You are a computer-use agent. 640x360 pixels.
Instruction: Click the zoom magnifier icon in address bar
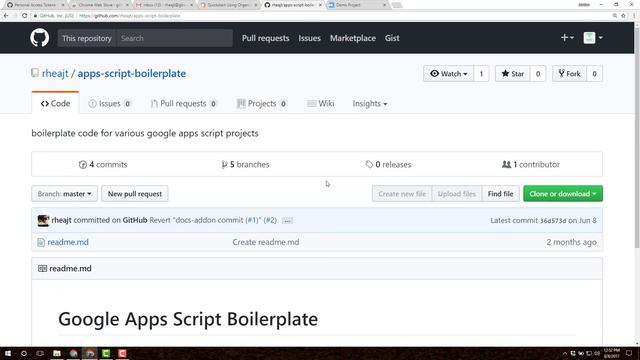[615, 16]
